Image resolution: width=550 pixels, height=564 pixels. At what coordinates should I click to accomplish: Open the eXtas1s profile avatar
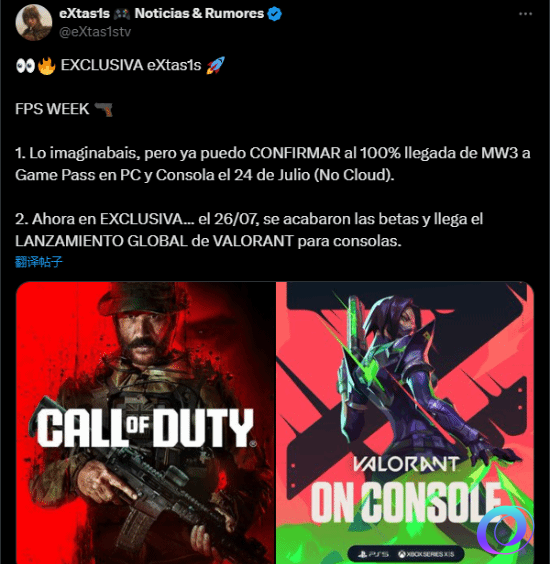pos(33,22)
